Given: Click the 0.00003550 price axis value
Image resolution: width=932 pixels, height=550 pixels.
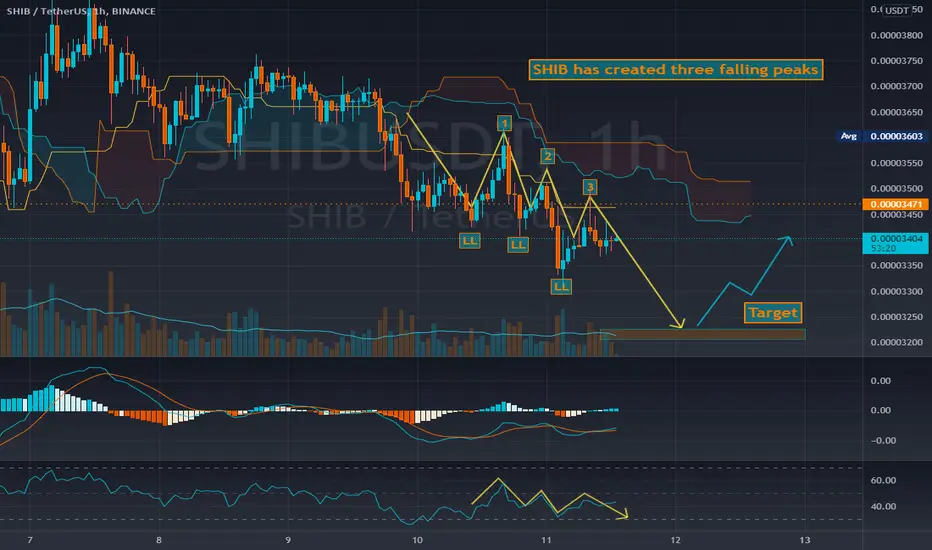Looking at the screenshot, I should tap(896, 163).
